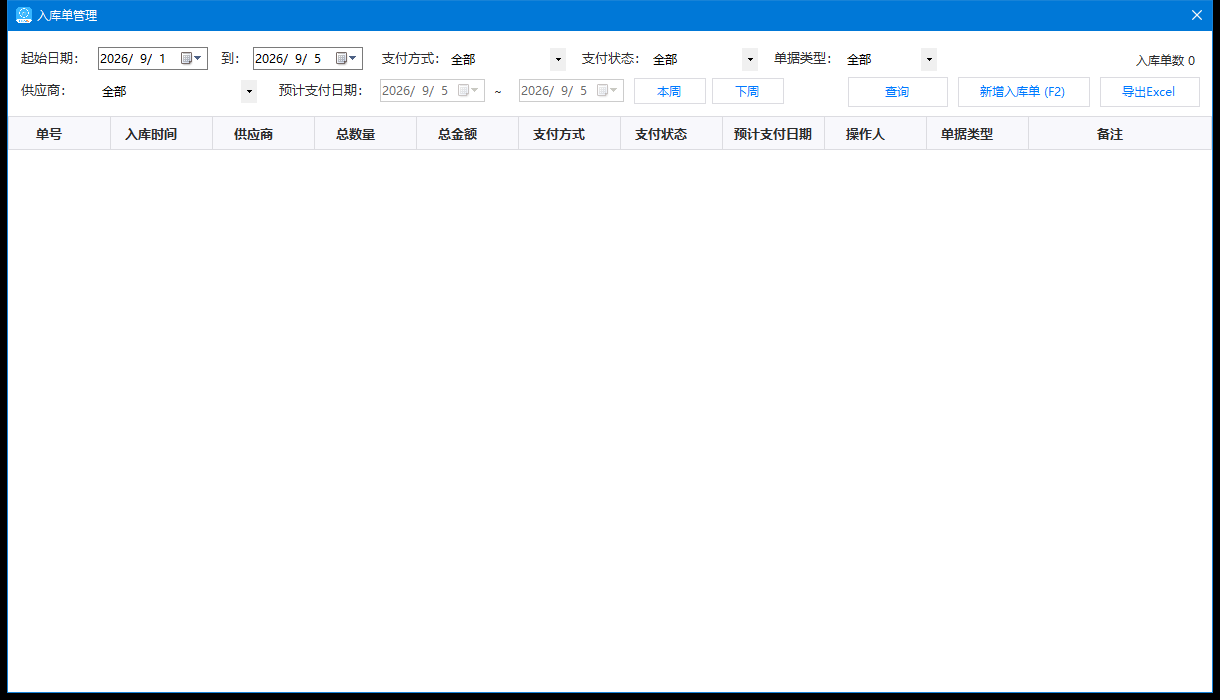The height and width of the screenshot is (700, 1220).
Task: Click the 入库单数 0 count text
Action: [1165, 61]
